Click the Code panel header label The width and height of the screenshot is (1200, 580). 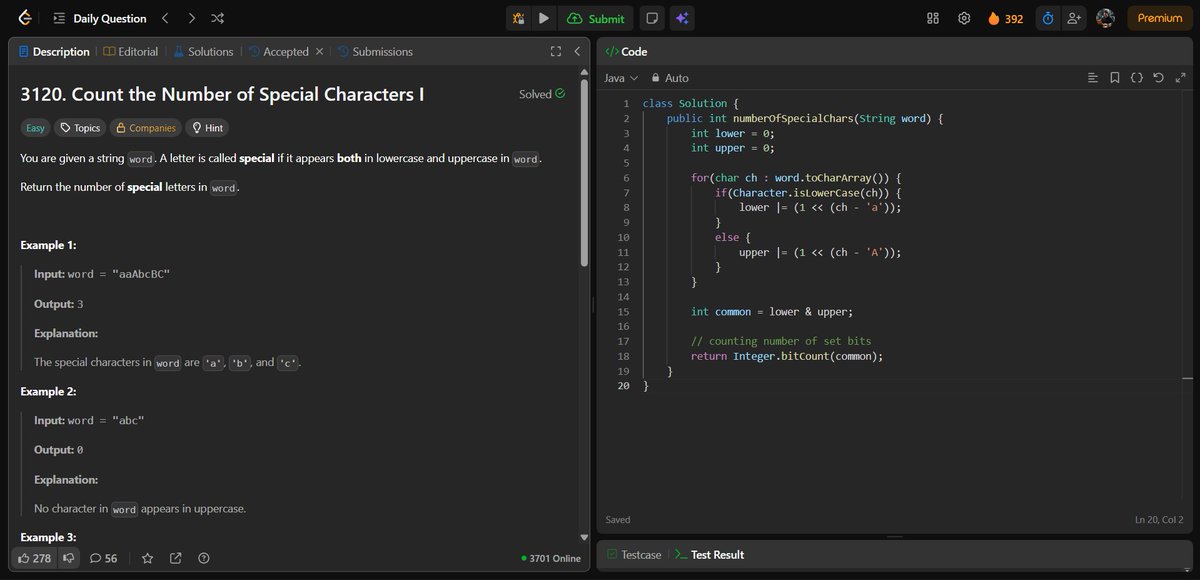click(626, 51)
